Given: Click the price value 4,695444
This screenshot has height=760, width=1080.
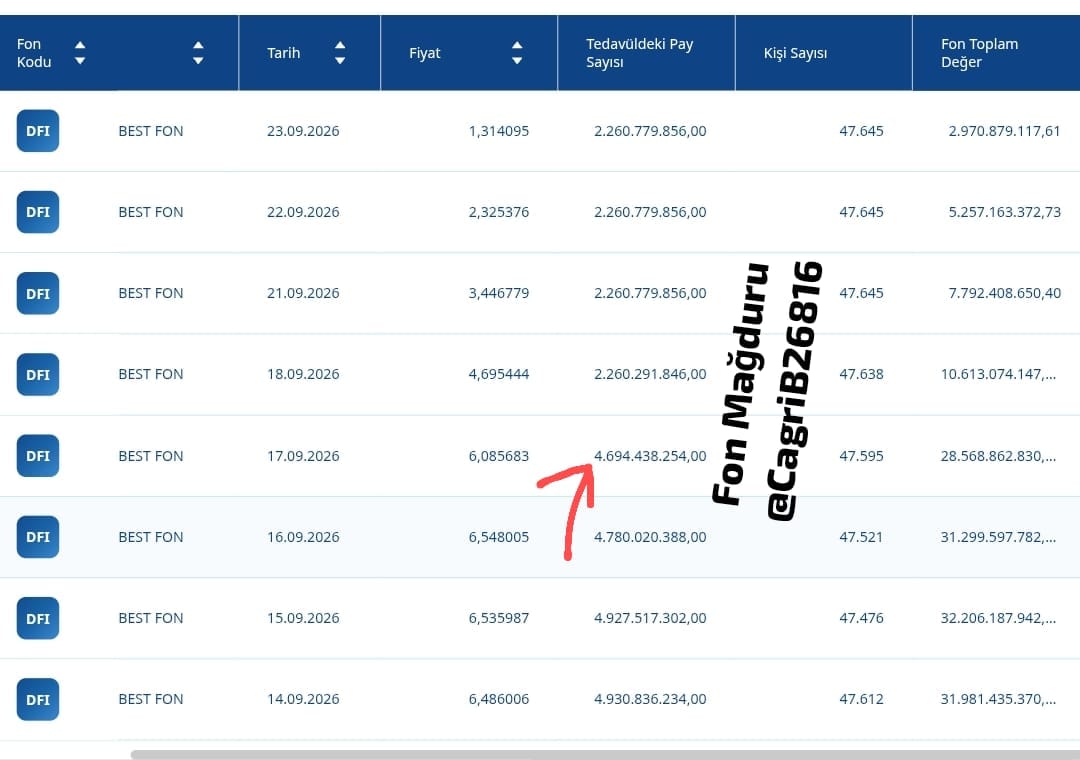Looking at the screenshot, I should click(499, 374).
